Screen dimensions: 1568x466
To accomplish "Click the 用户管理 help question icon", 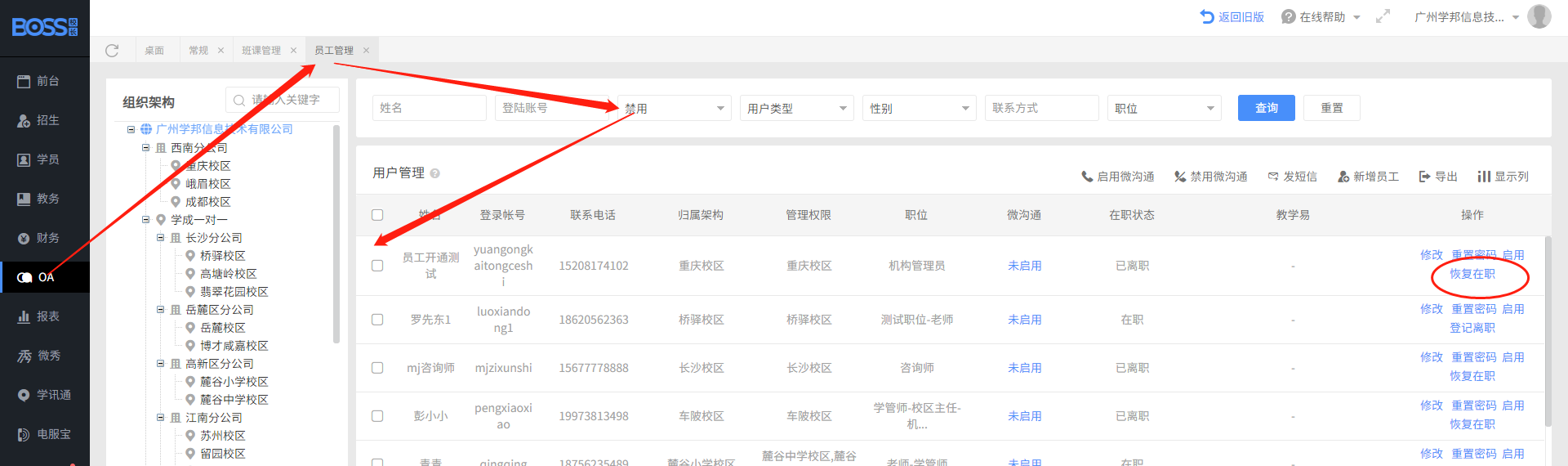I will point(435,173).
